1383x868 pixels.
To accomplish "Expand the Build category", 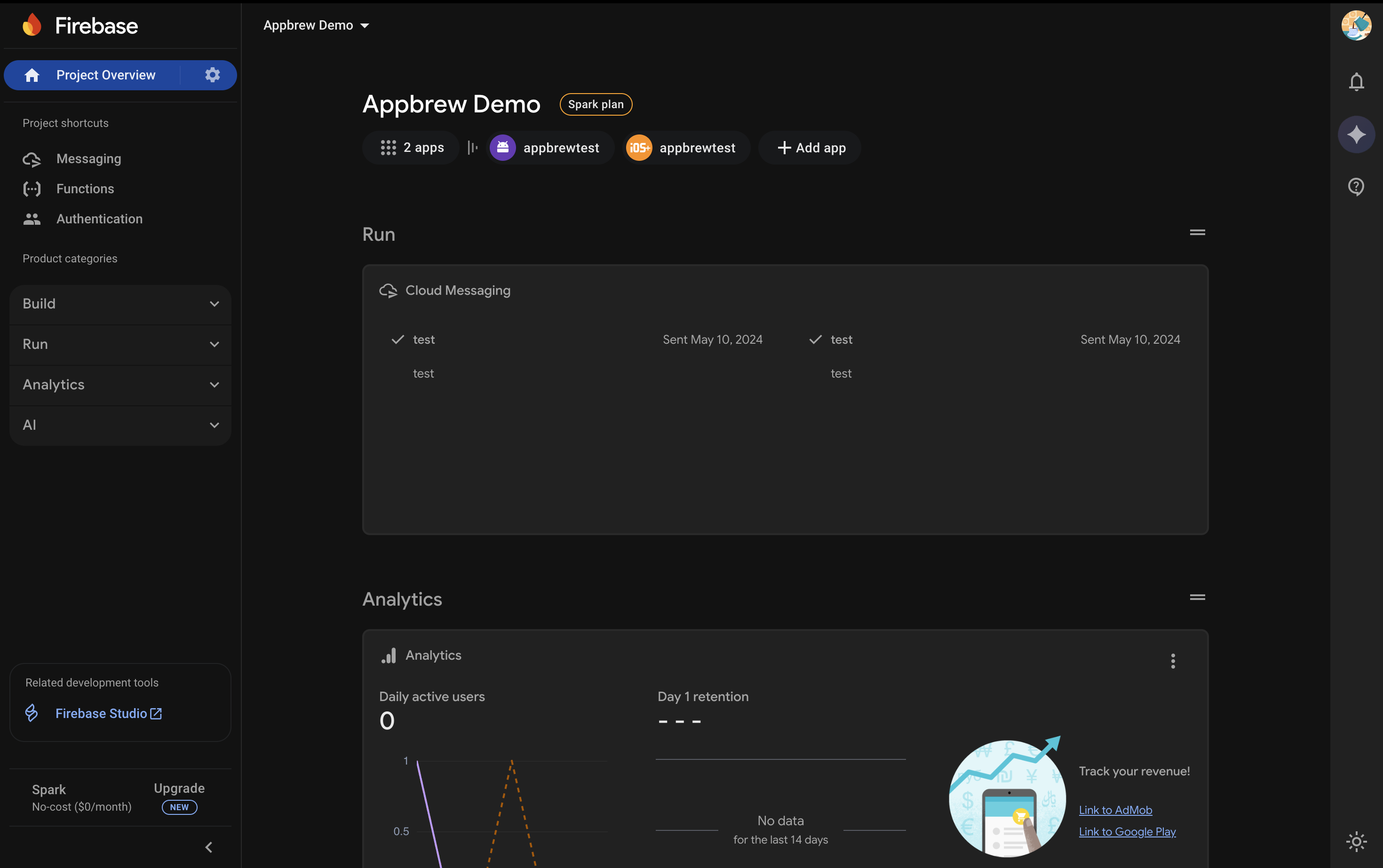I will click(x=120, y=304).
